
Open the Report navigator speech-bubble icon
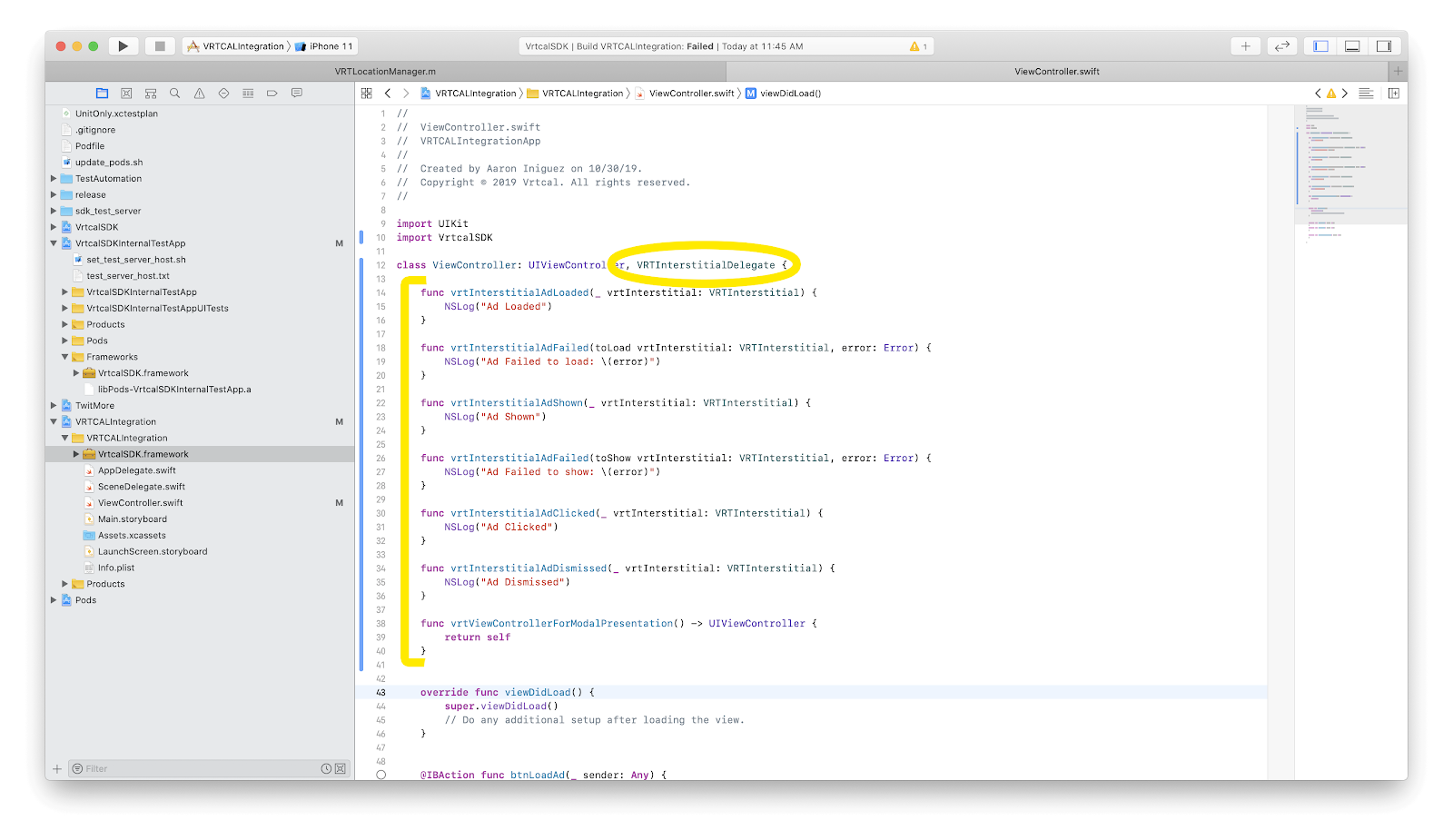click(x=297, y=94)
